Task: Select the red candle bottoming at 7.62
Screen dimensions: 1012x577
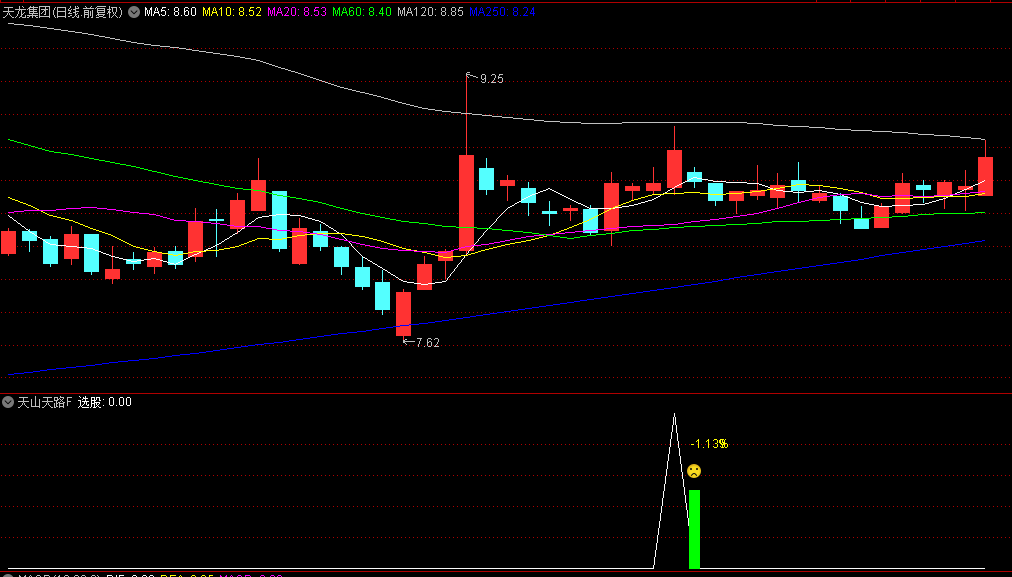Action: [403, 314]
